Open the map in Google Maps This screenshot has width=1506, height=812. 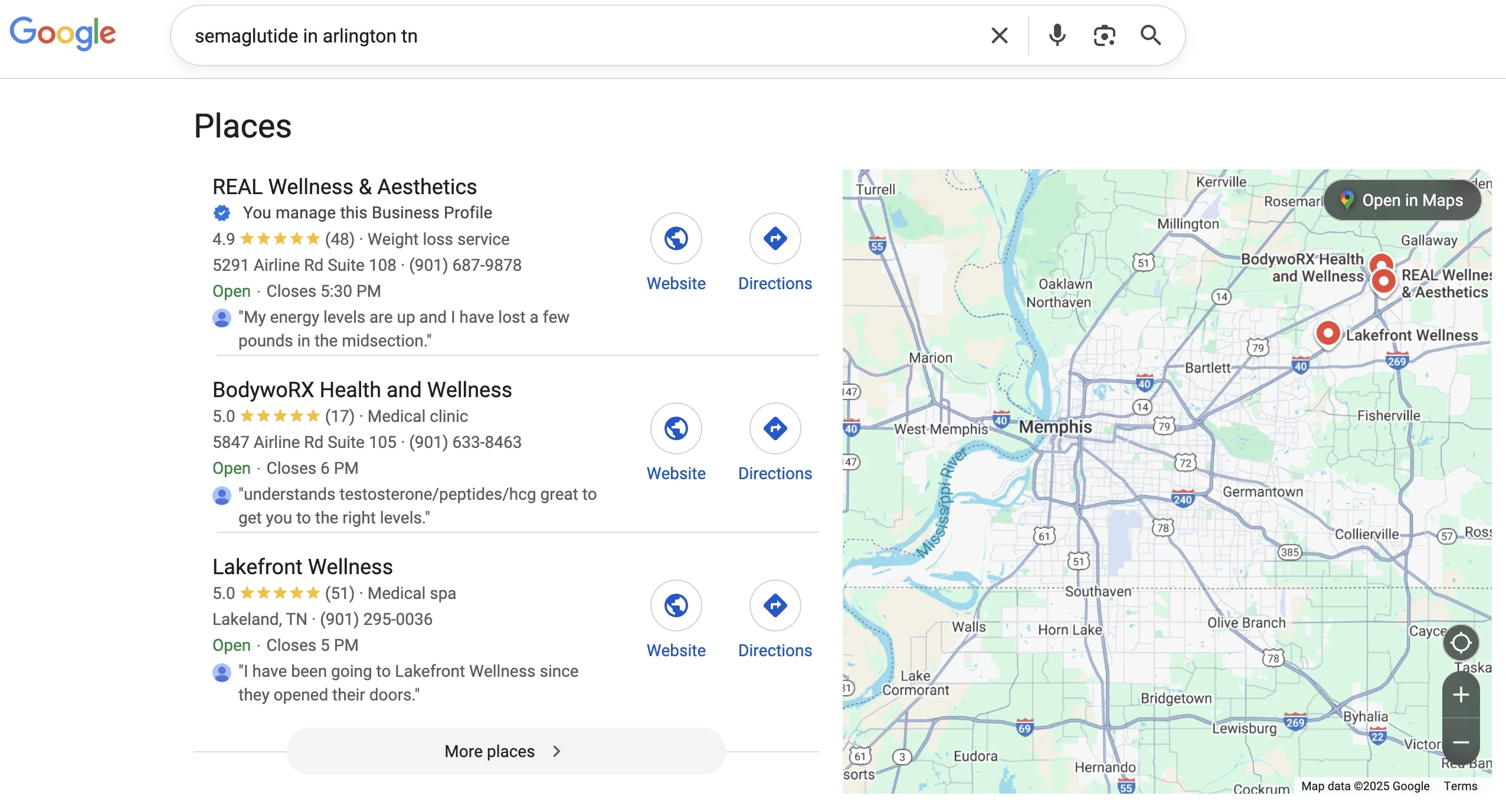pos(1402,201)
